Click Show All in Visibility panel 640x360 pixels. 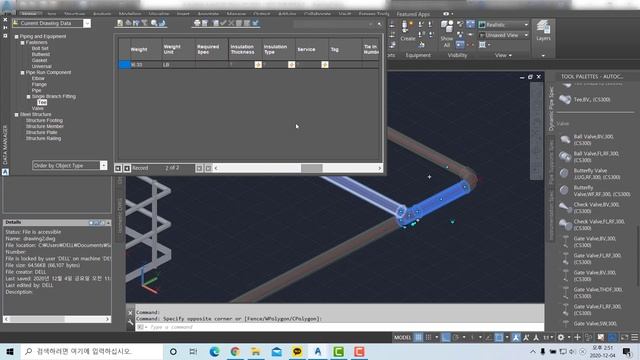pos(447,34)
